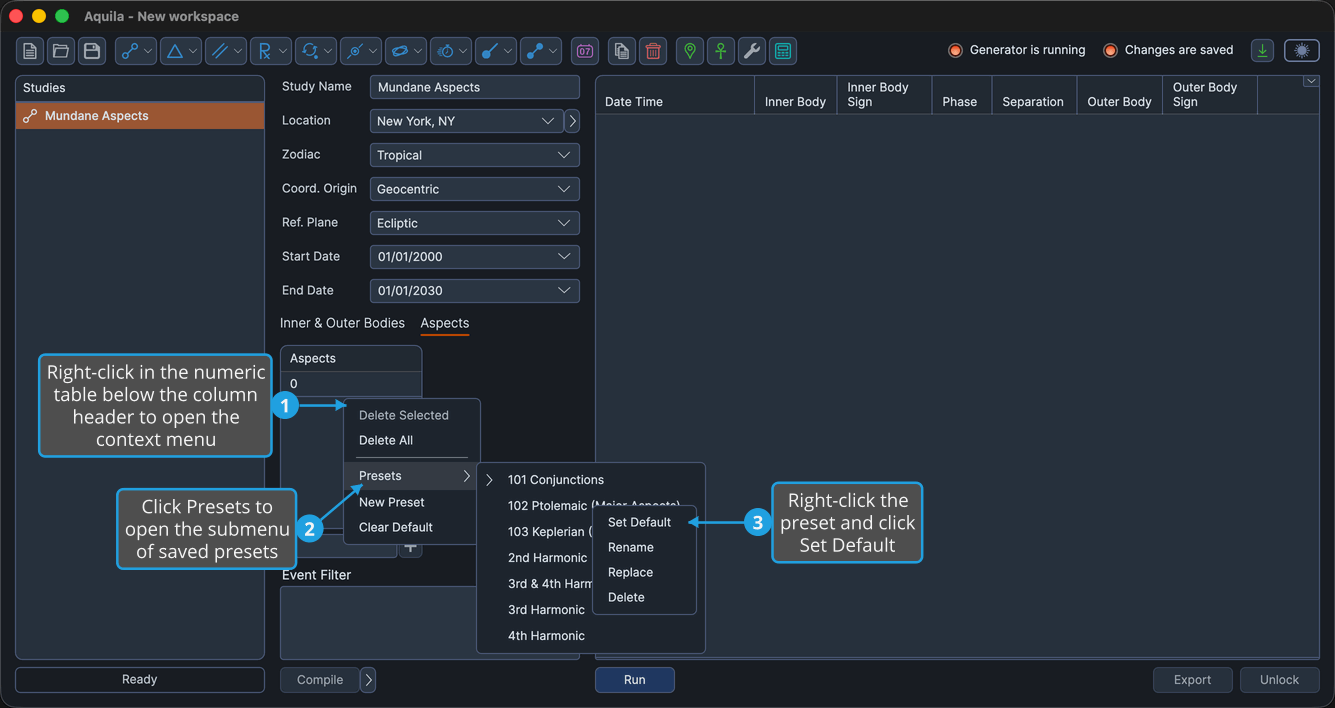This screenshot has height=708, width=1335.
Task: Click the green ankh symbol icon
Action: (x=721, y=51)
